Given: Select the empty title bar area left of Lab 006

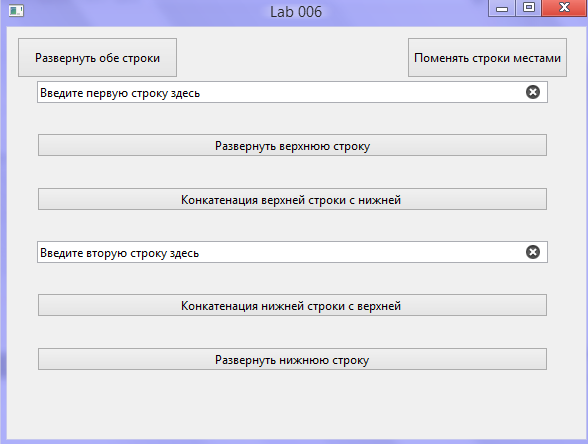Looking at the screenshot, I should pos(146,12).
